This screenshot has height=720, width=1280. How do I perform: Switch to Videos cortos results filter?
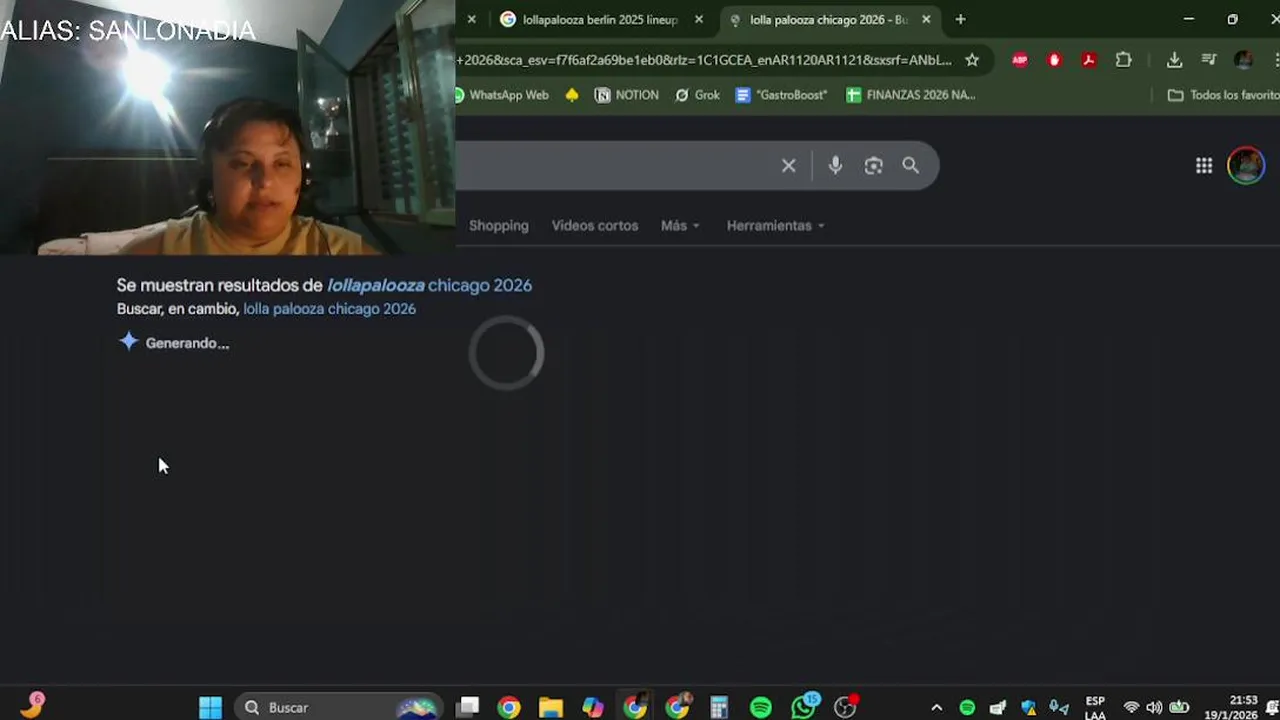(x=595, y=225)
